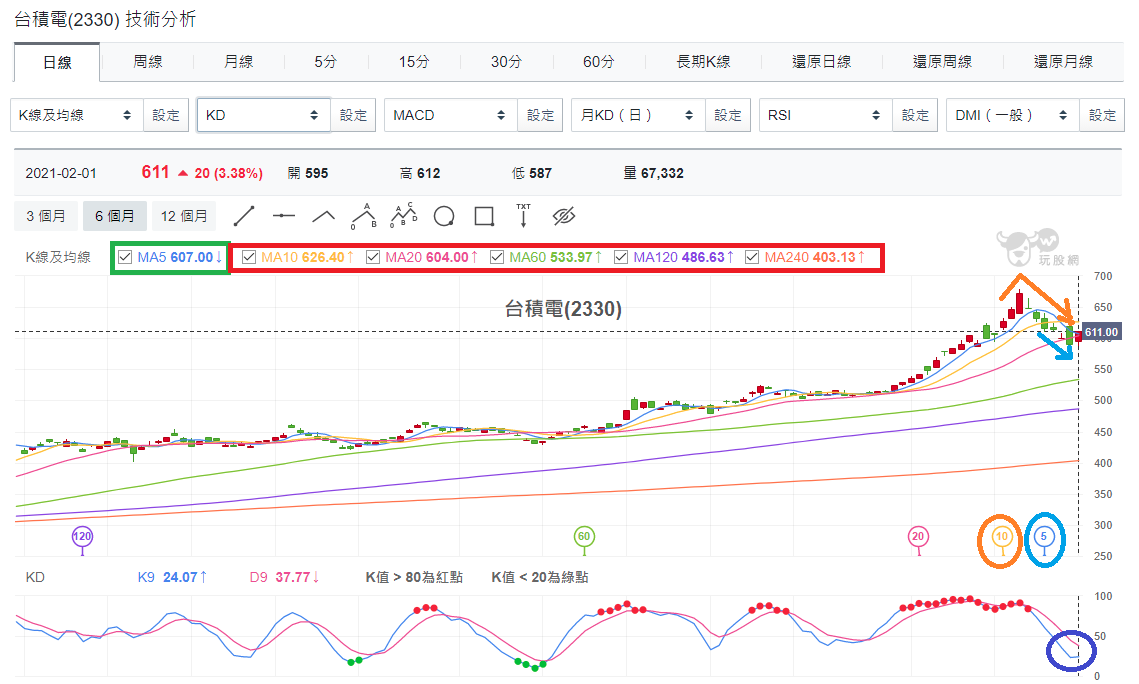The width and height of the screenshot is (1139, 684).
Task: Click 設定 next to MACD dropdown
Action: tap(540, 115)
